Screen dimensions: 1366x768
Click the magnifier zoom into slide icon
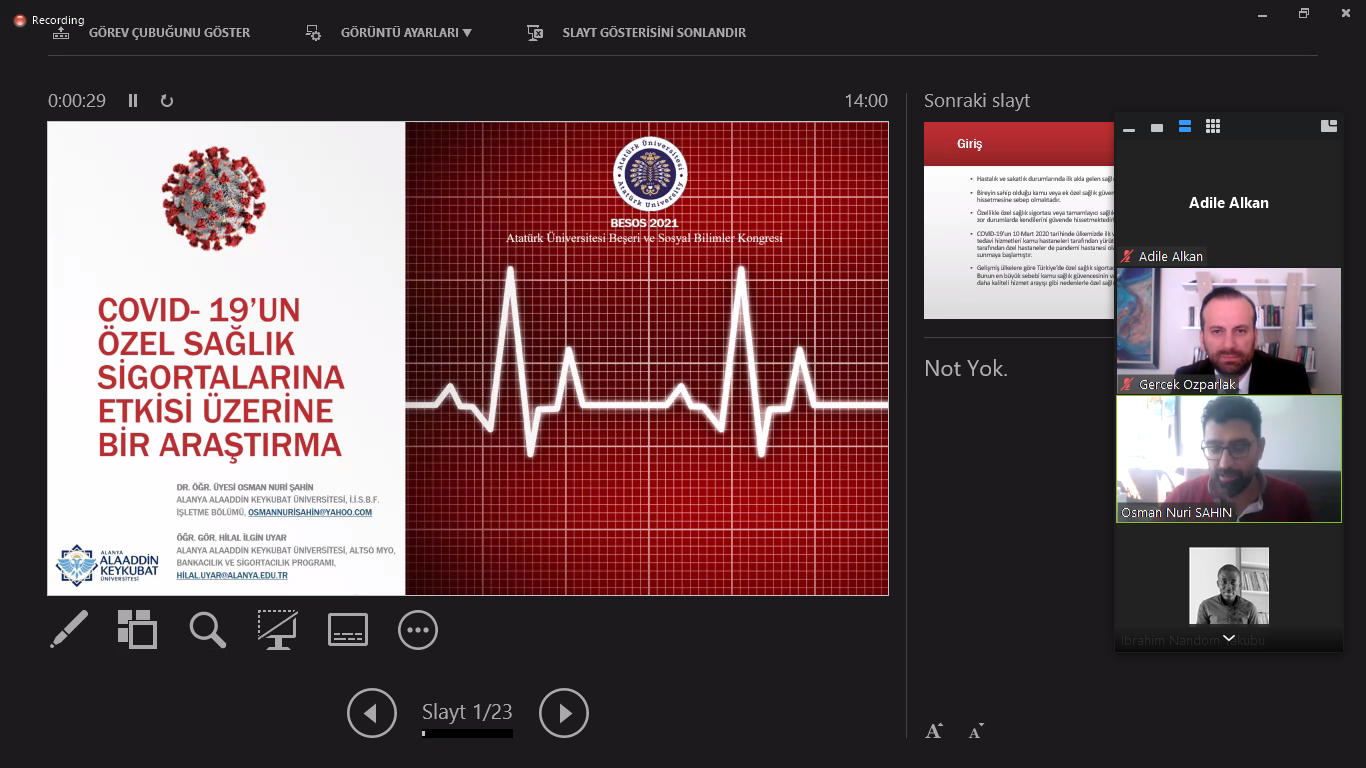[207, 630]
